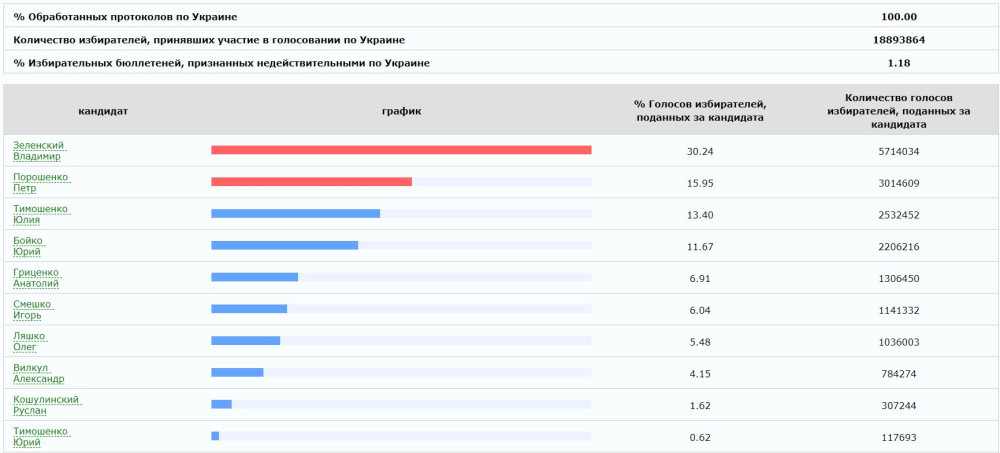Click the "% Голосов избирателей" column header
The image size is (1000, 453).
coord(700,111)
